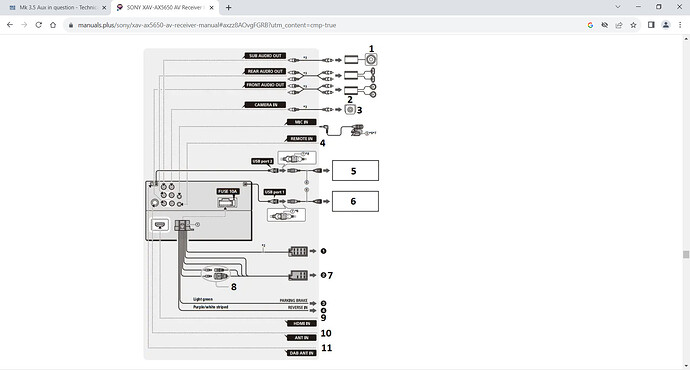Open the browser side panel
Screen dimensions: 690x370
[651, 25]
